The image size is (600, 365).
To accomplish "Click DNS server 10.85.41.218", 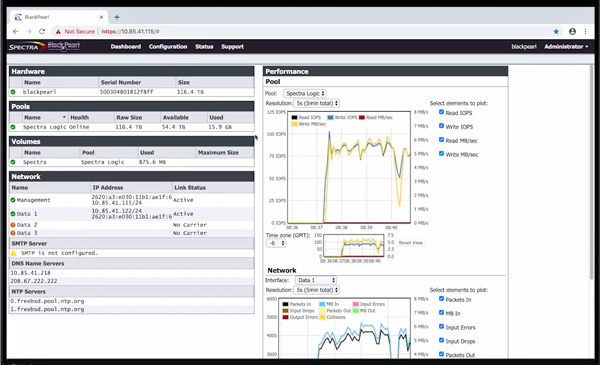I will coord(30,273).
